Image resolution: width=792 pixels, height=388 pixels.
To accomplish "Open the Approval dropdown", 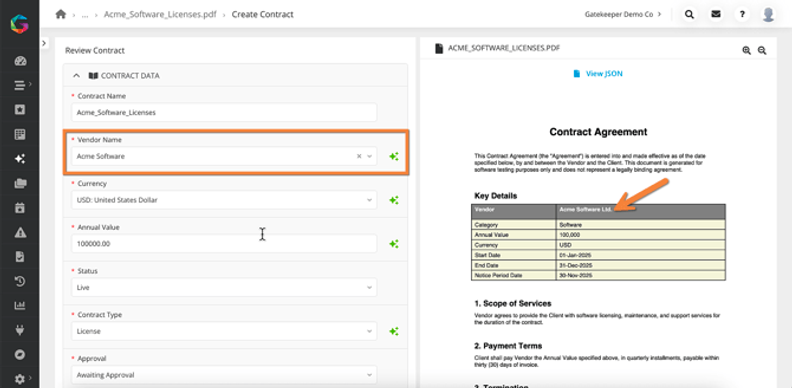I will click(x=224, y=375).
